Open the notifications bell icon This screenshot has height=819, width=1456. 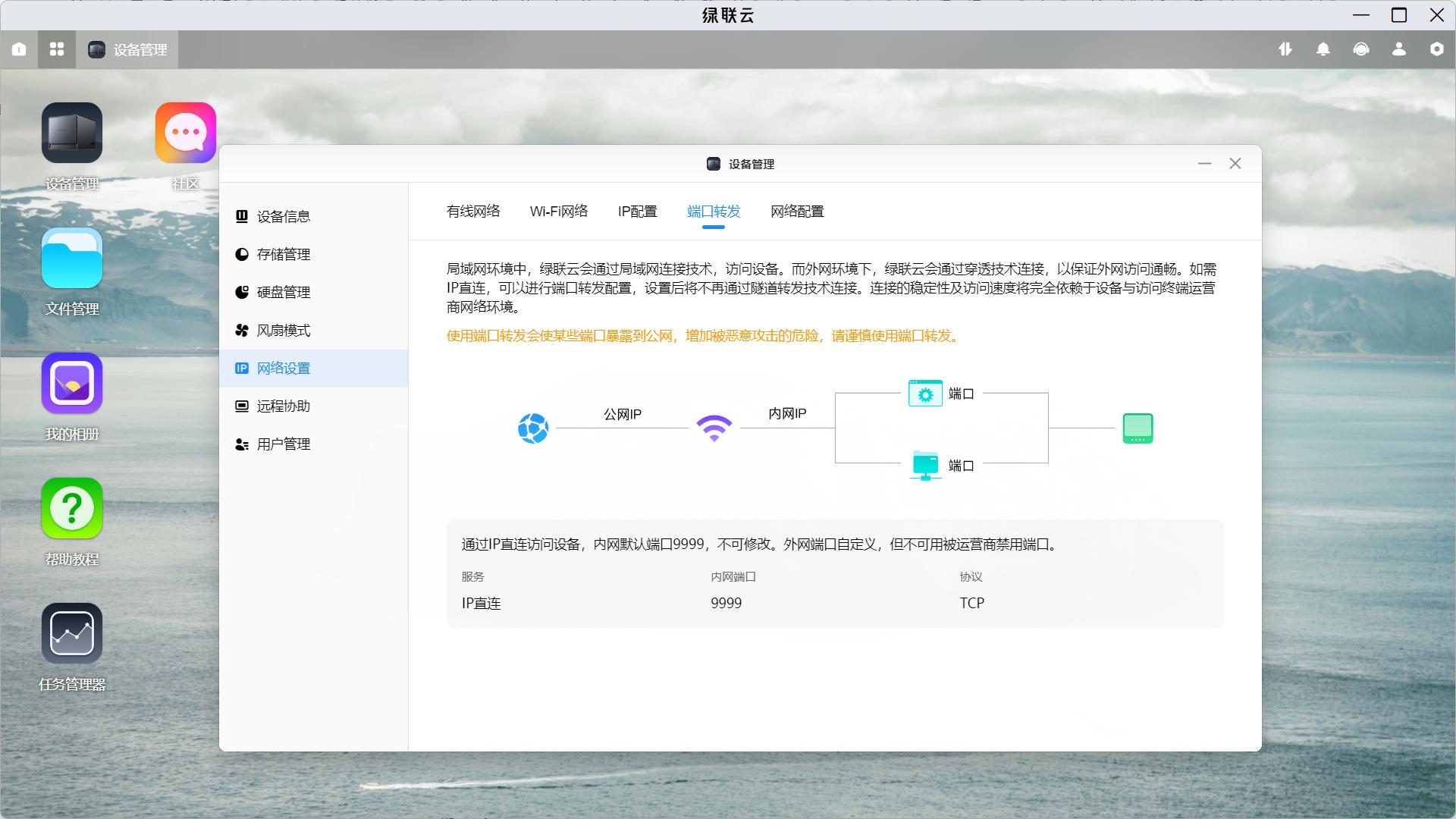coord(1323,49)
